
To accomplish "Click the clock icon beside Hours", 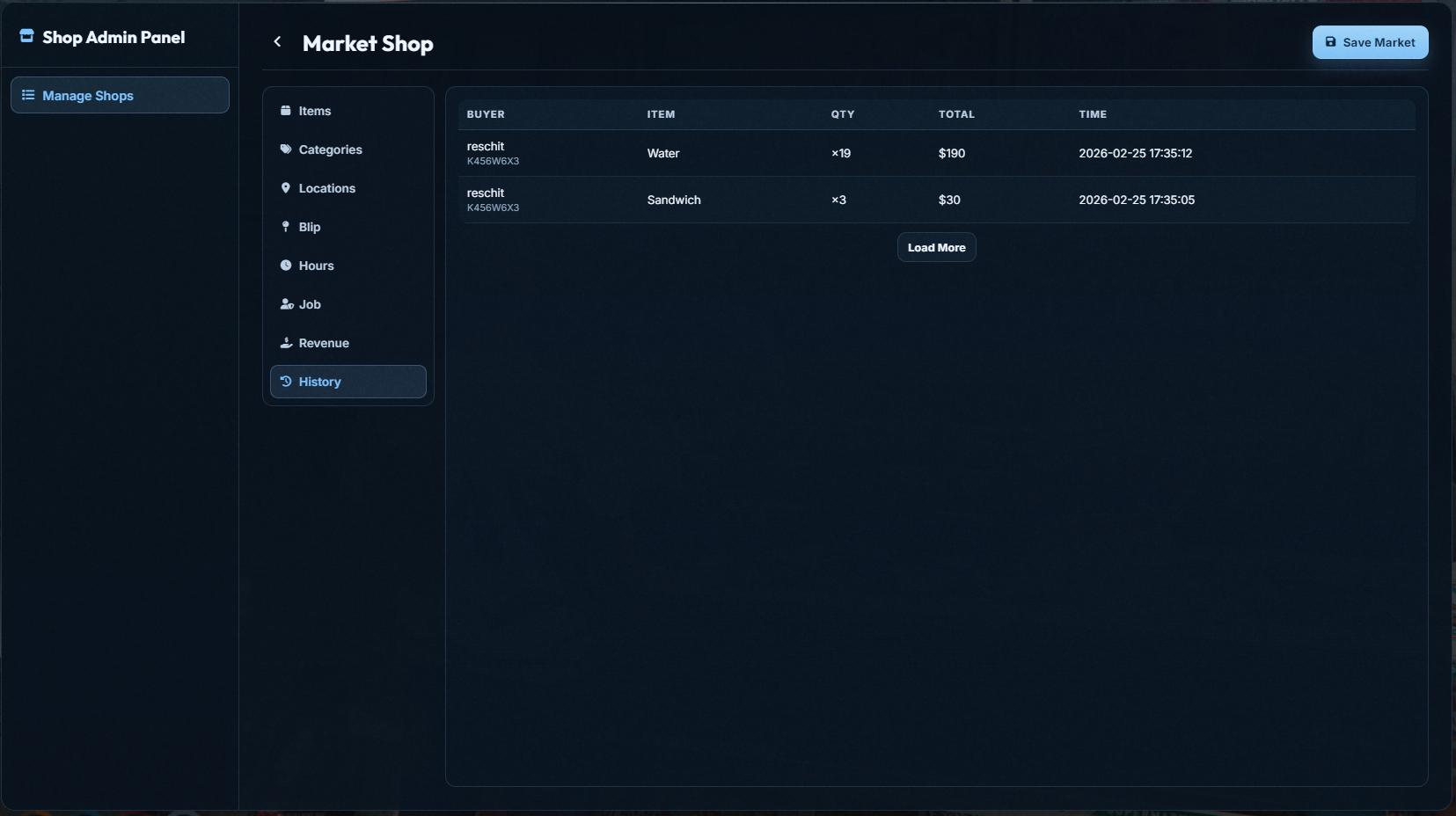I will 286,266.
